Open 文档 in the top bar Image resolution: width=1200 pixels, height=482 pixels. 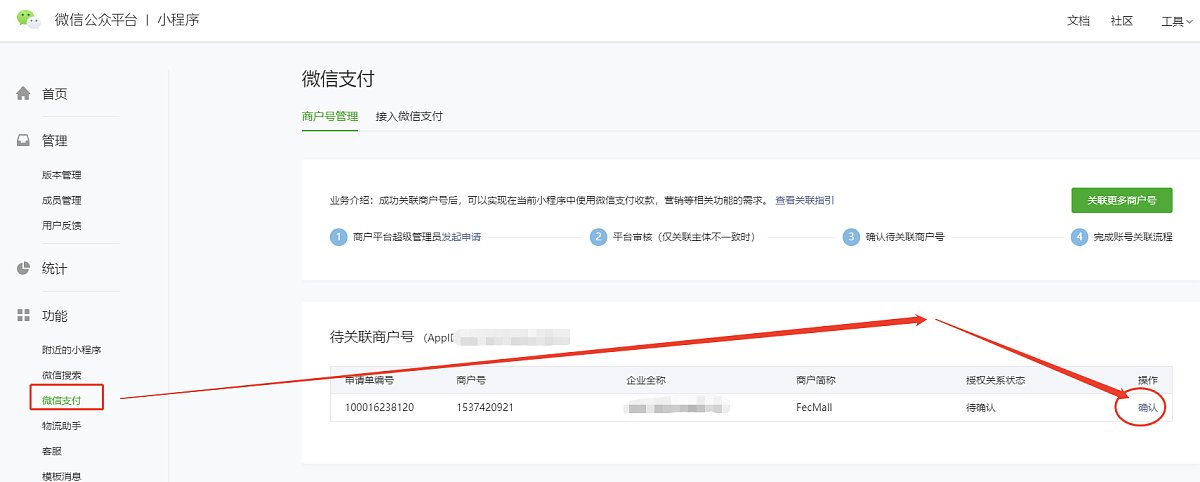click(1078, 21)
